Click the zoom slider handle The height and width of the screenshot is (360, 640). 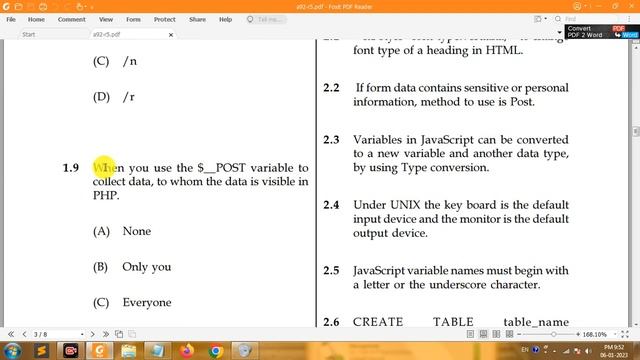[553, 334]
